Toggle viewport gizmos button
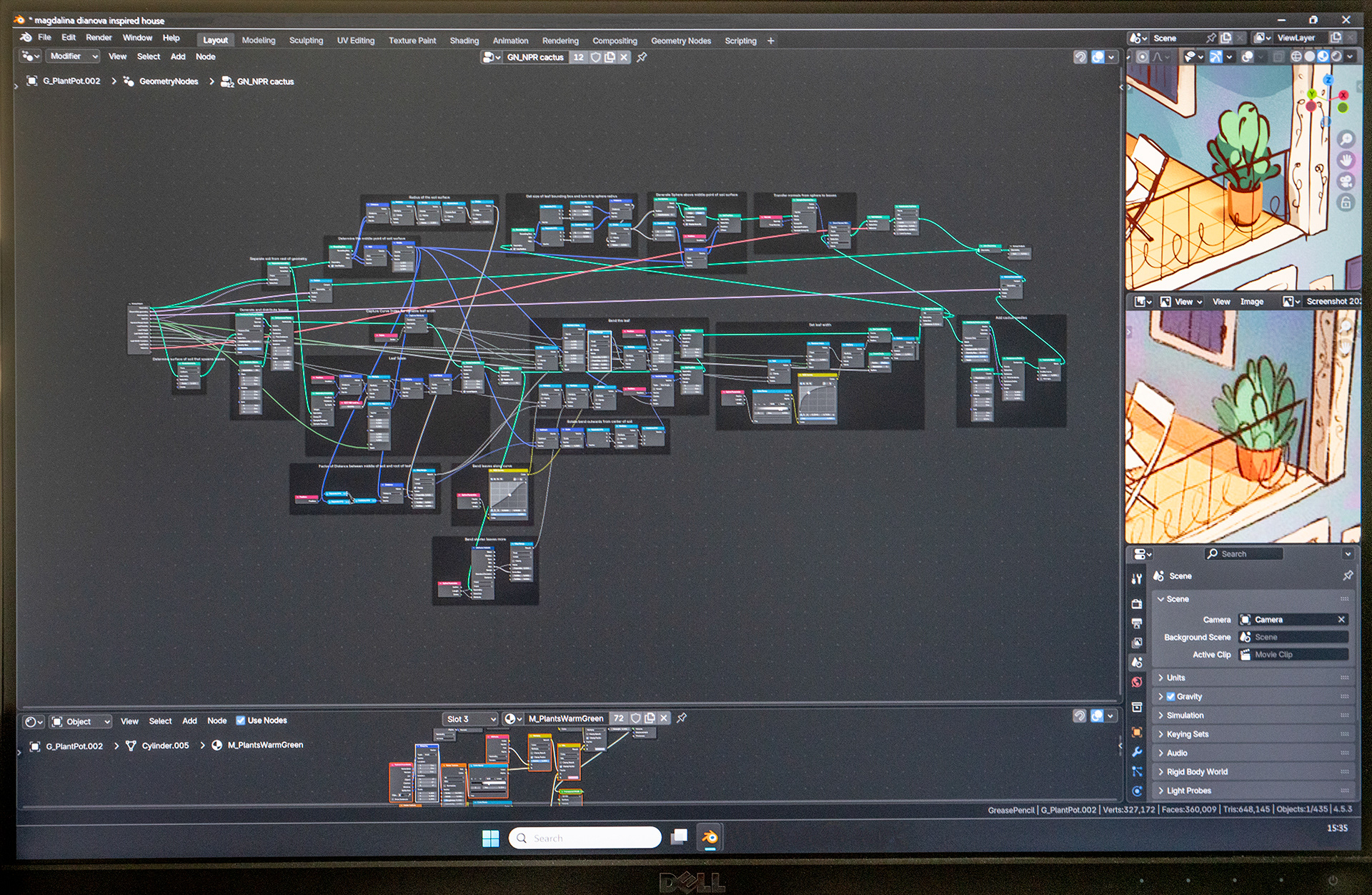 (1216, 56)
